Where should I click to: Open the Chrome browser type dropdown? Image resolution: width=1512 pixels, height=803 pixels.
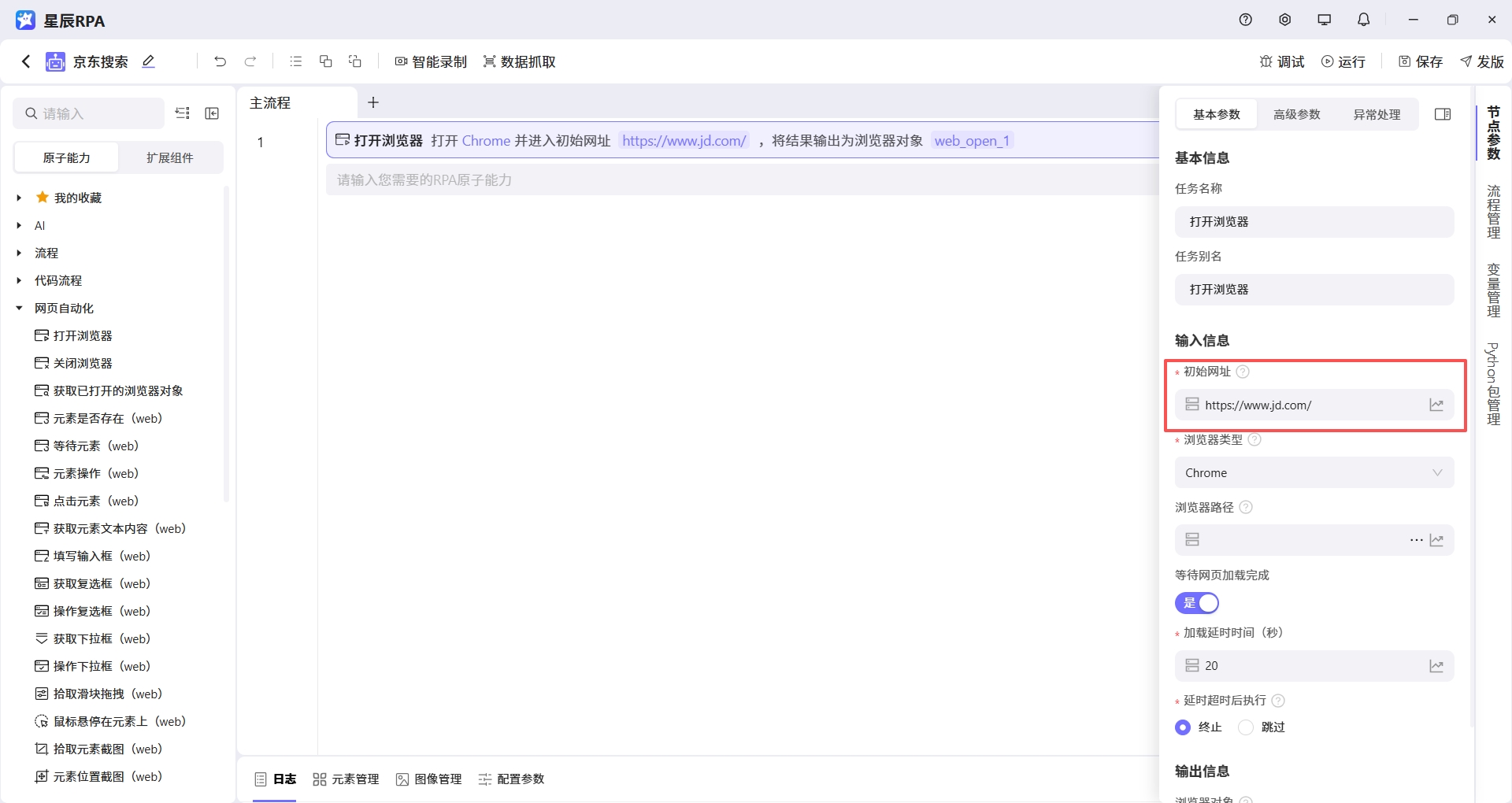(x=1314, y=472)
